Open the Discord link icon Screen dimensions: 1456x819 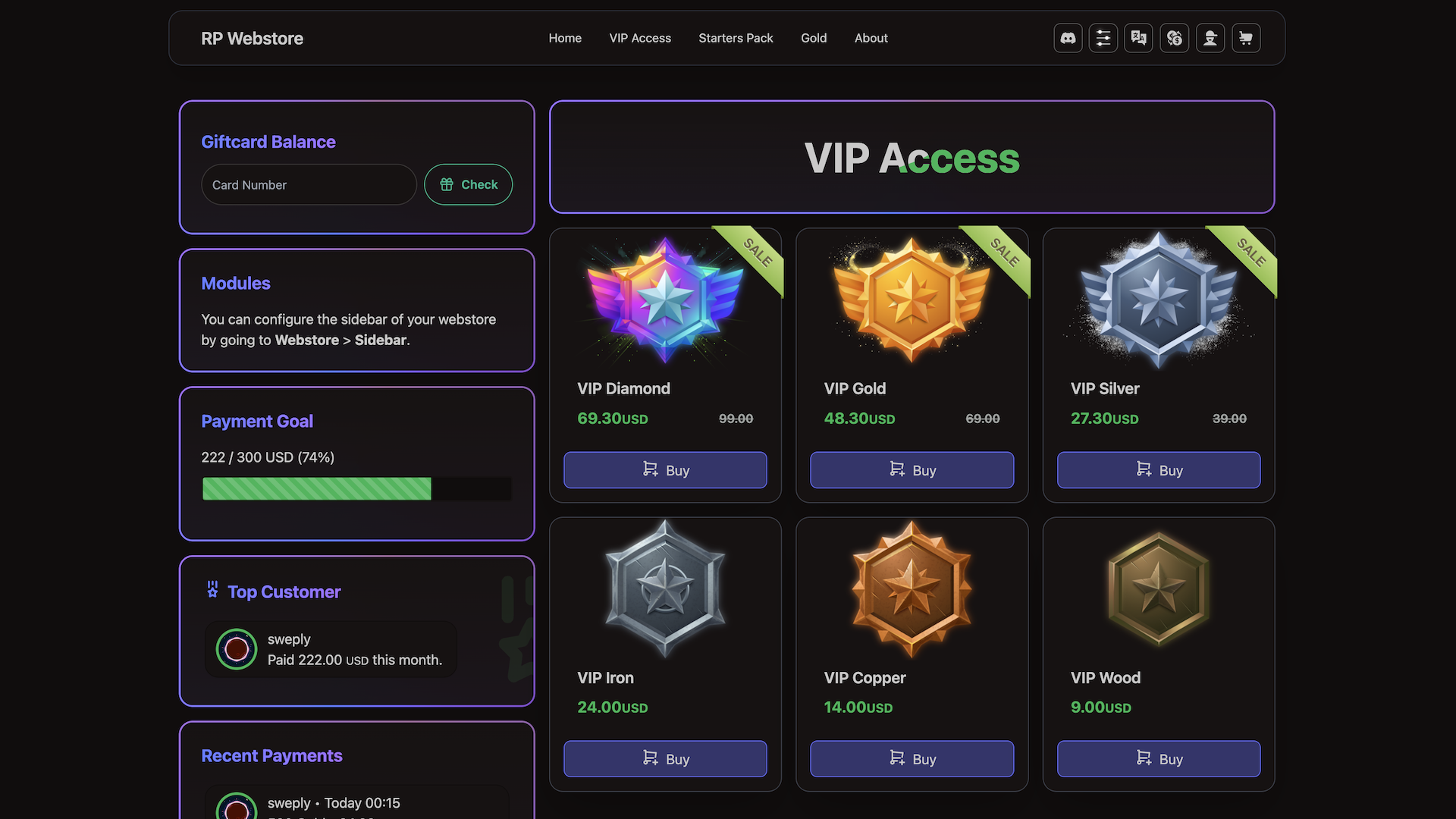1068,38
